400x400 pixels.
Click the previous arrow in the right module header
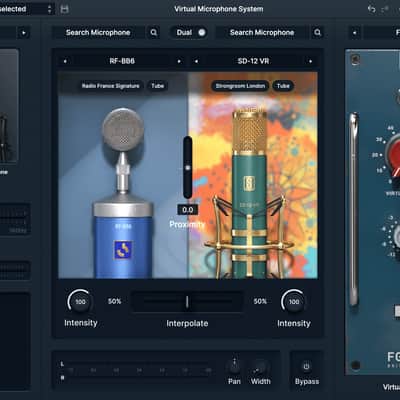pyautogui.click(x=355, y=33)
